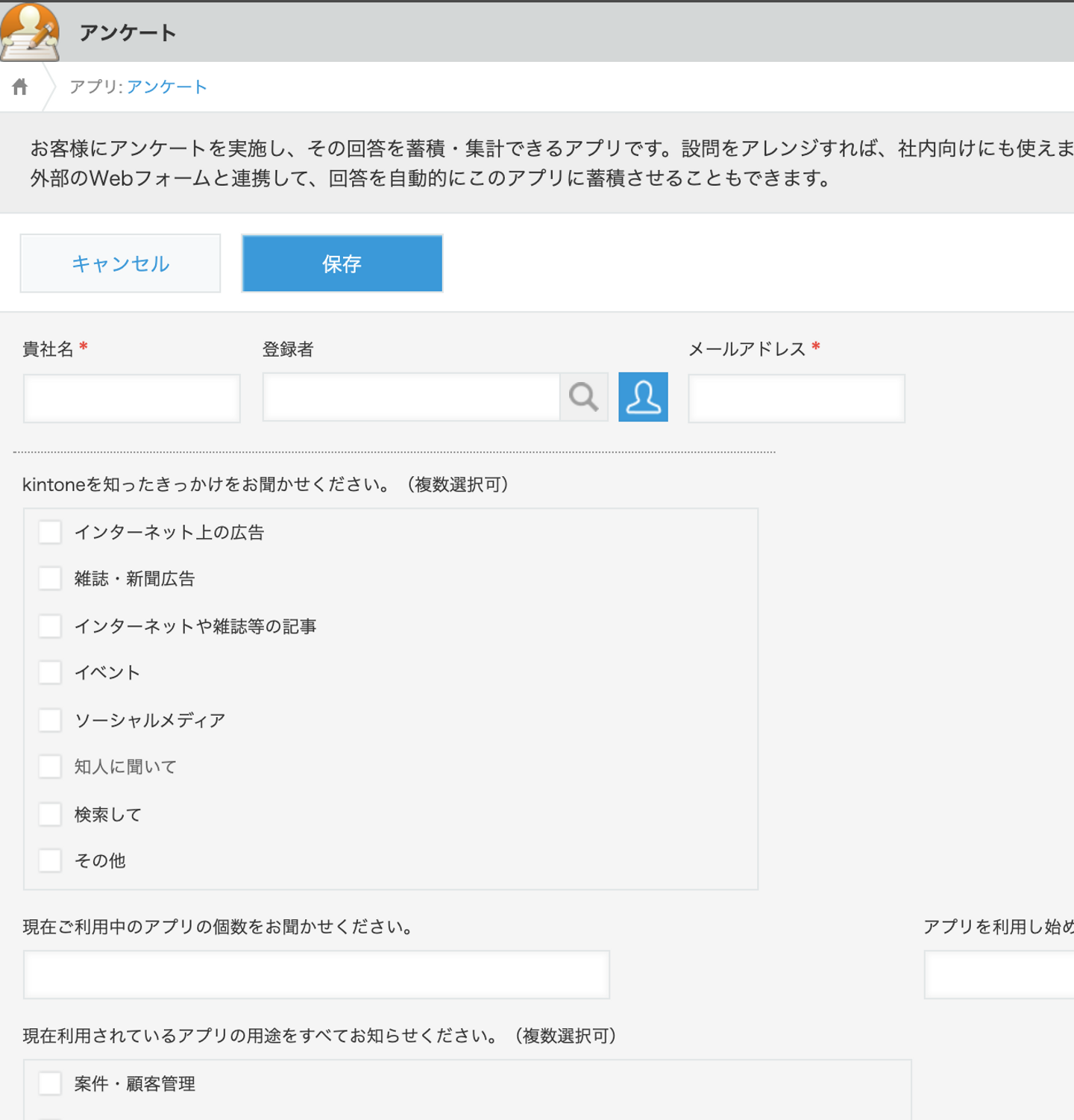Check the 知人に聞いて checkbox
The height and width of the screenshot is (1120, 1074).
[x=50, y=766]
